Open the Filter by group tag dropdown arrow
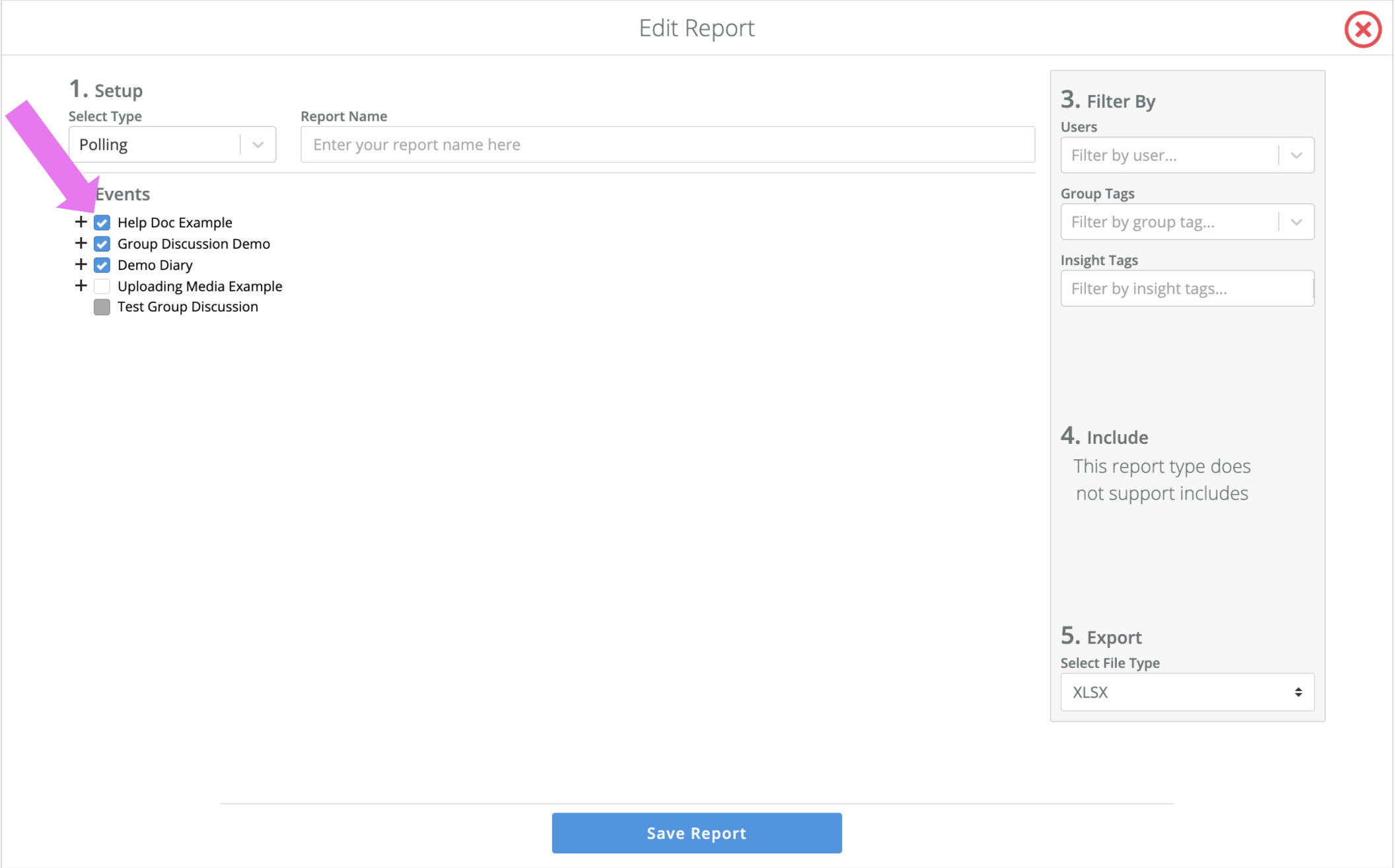The width and height of the screenshot is (1395, 868). [x=1296, y=222]
